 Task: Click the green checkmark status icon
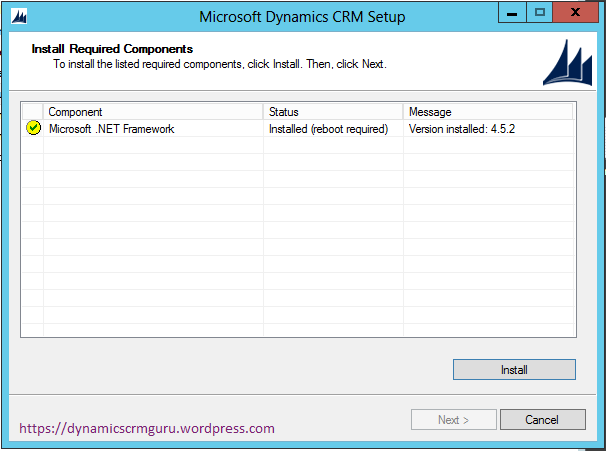(33, 129)
